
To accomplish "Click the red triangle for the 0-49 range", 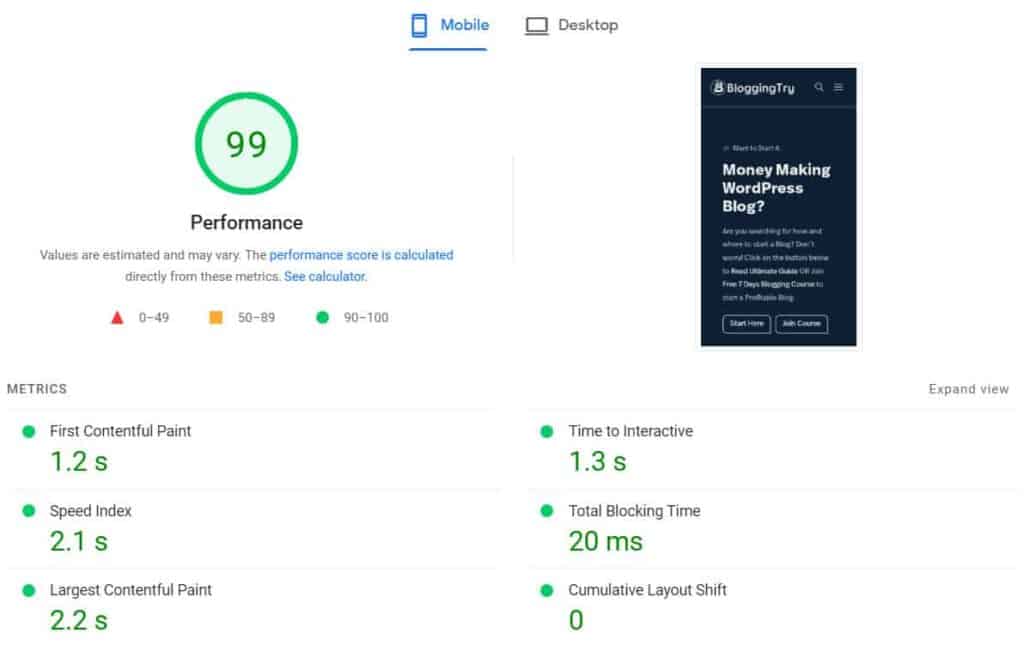I will pos(120,317).
